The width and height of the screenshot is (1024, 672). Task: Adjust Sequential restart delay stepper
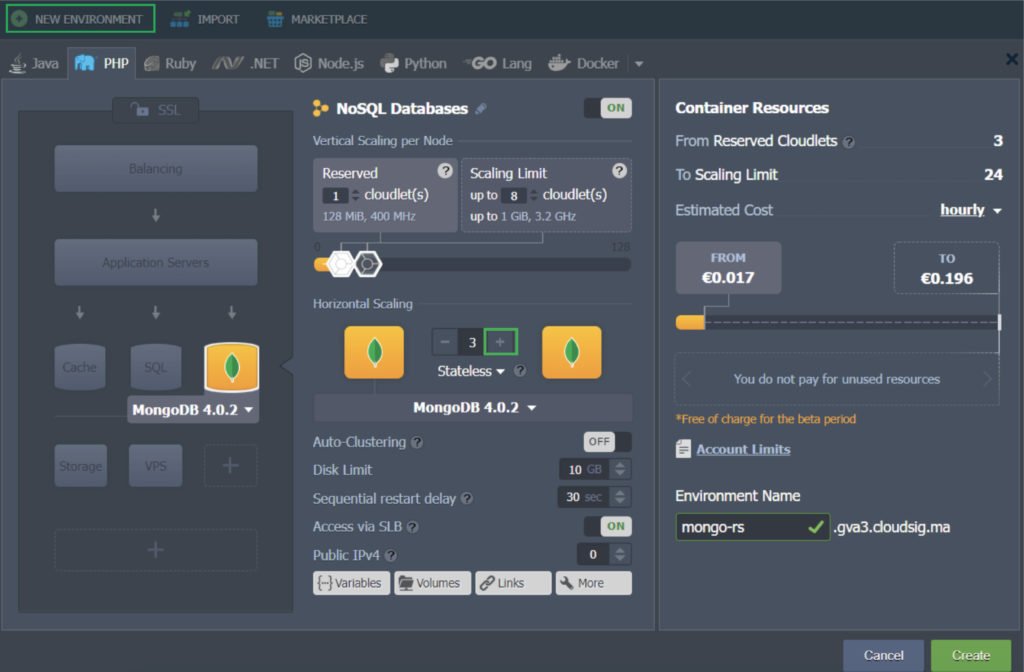[620, 497]
